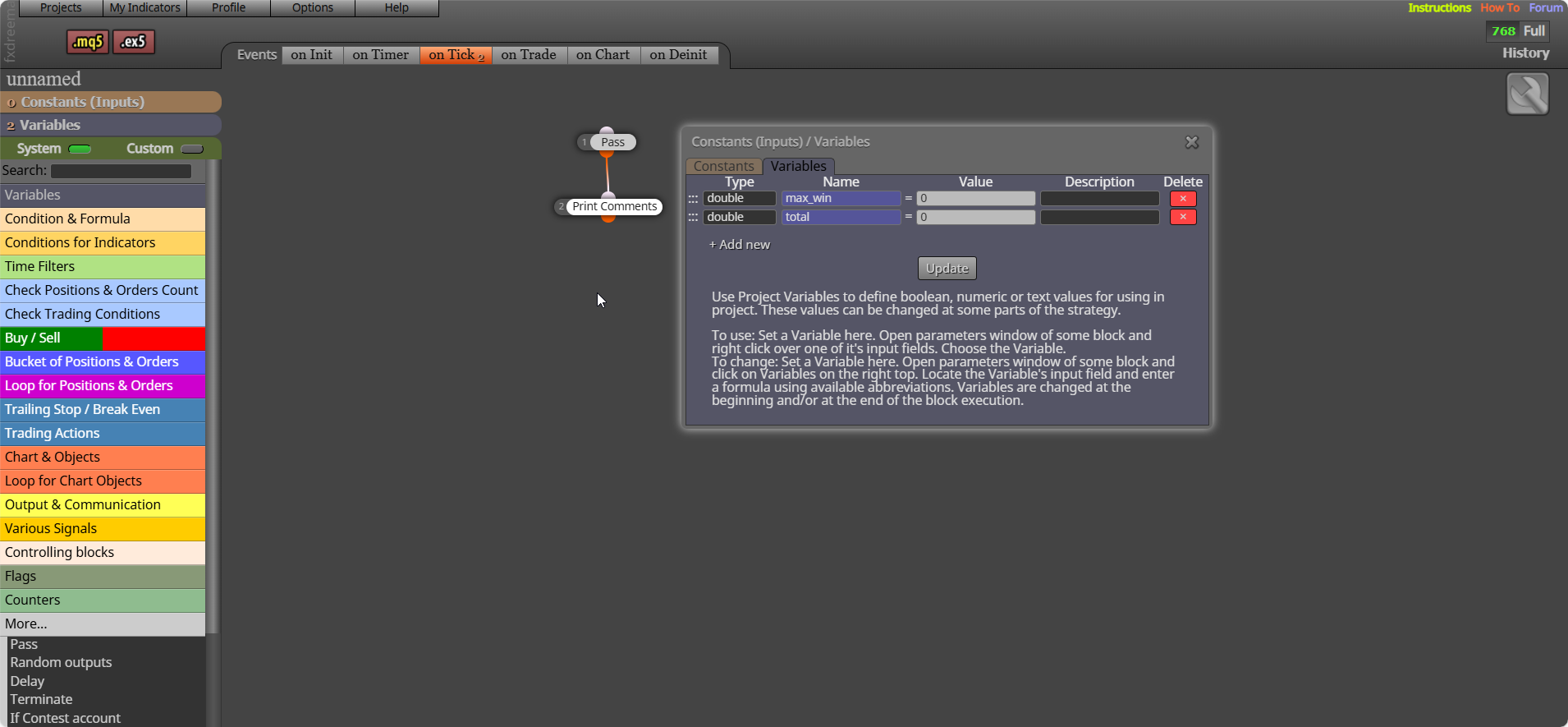
Task: Switch to on Deinit event tab
Action: click(x=679, y=55)
